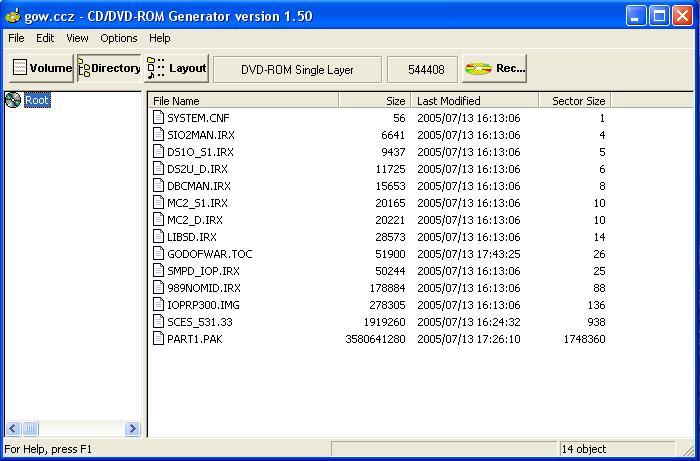Switch to Directory view
This screenshot has height=461, width=700.
[109, 68]
